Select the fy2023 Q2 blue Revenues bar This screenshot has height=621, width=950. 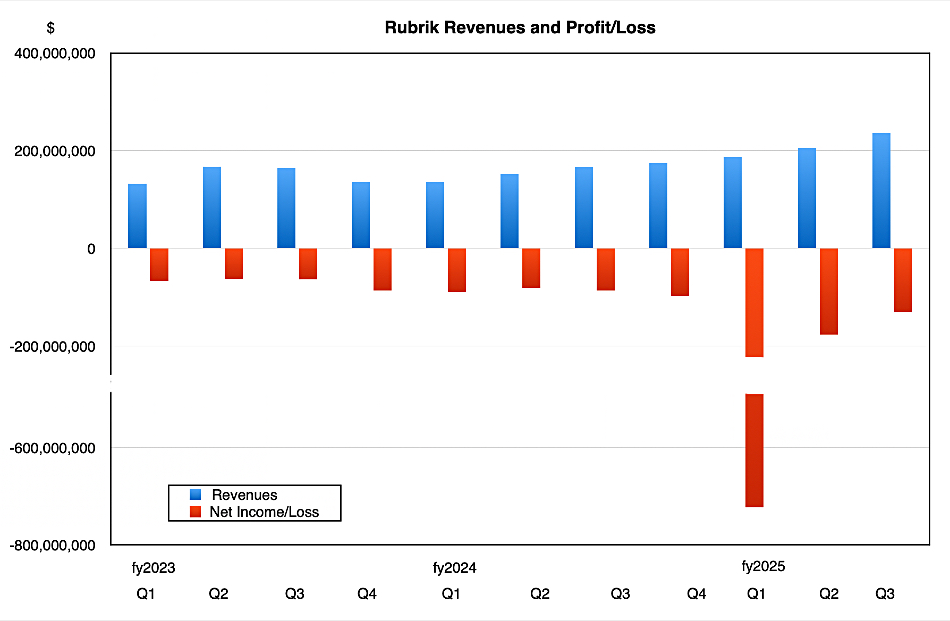click(212, 208)
